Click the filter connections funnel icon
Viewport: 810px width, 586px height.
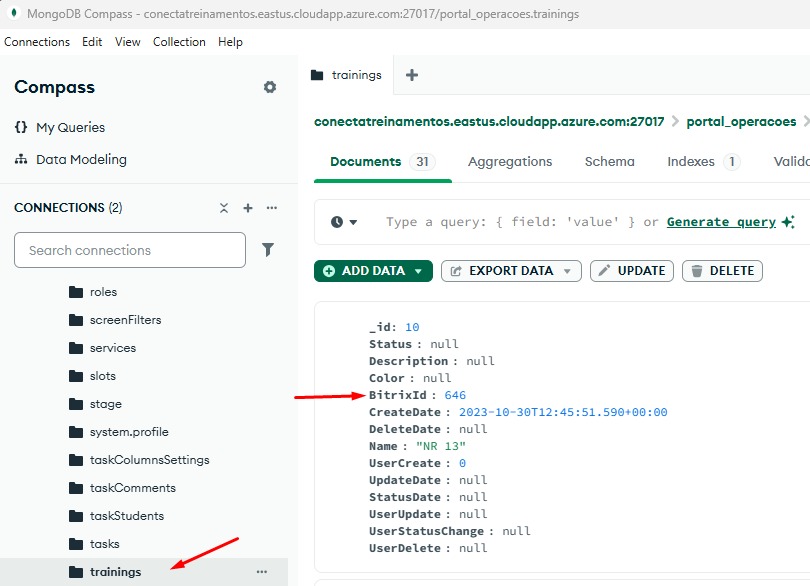coord(268,250)
